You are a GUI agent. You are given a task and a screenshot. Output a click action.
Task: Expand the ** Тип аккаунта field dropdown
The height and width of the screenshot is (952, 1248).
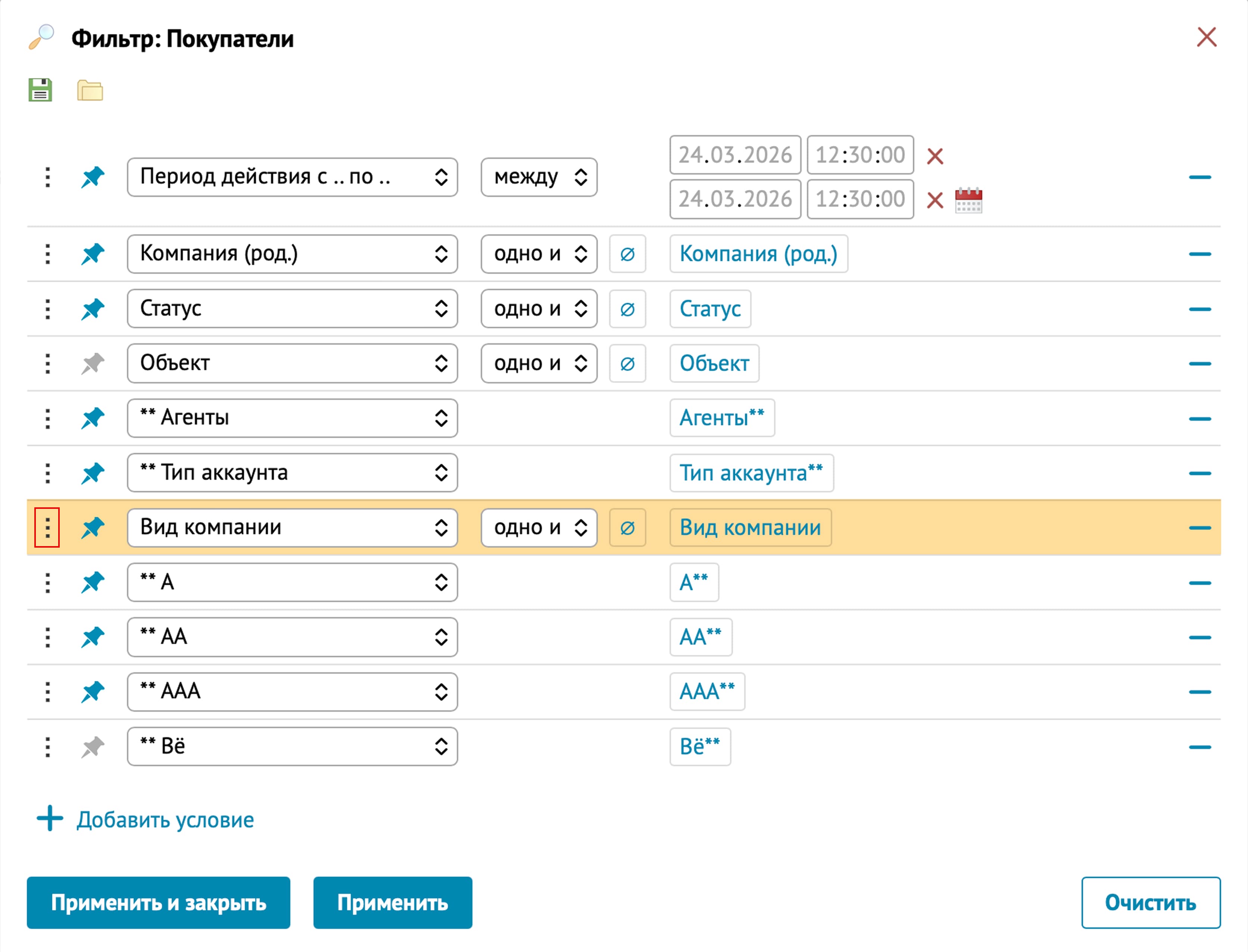[292, 473]
